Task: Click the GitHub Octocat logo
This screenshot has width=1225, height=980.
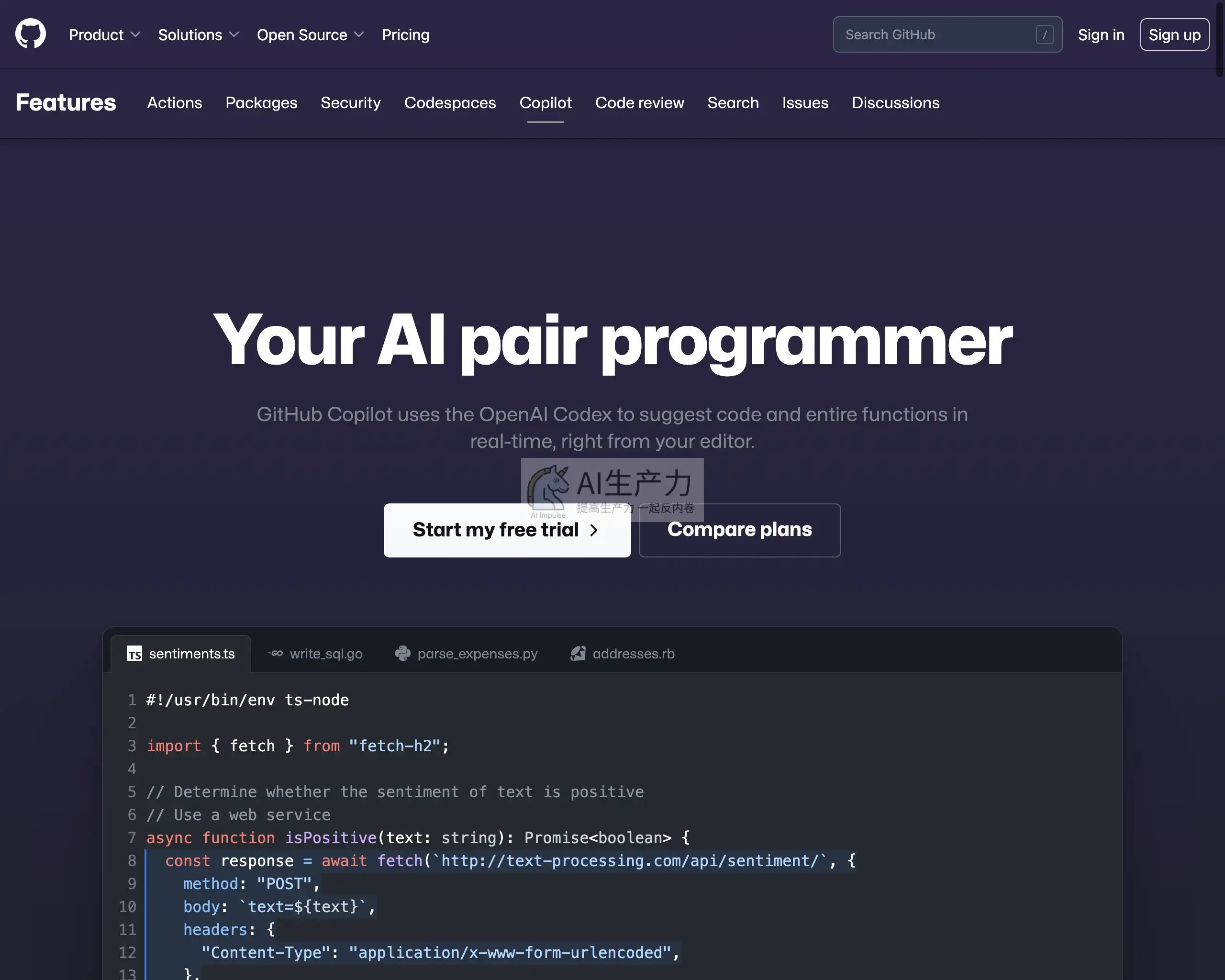Action: pos(31,34)
